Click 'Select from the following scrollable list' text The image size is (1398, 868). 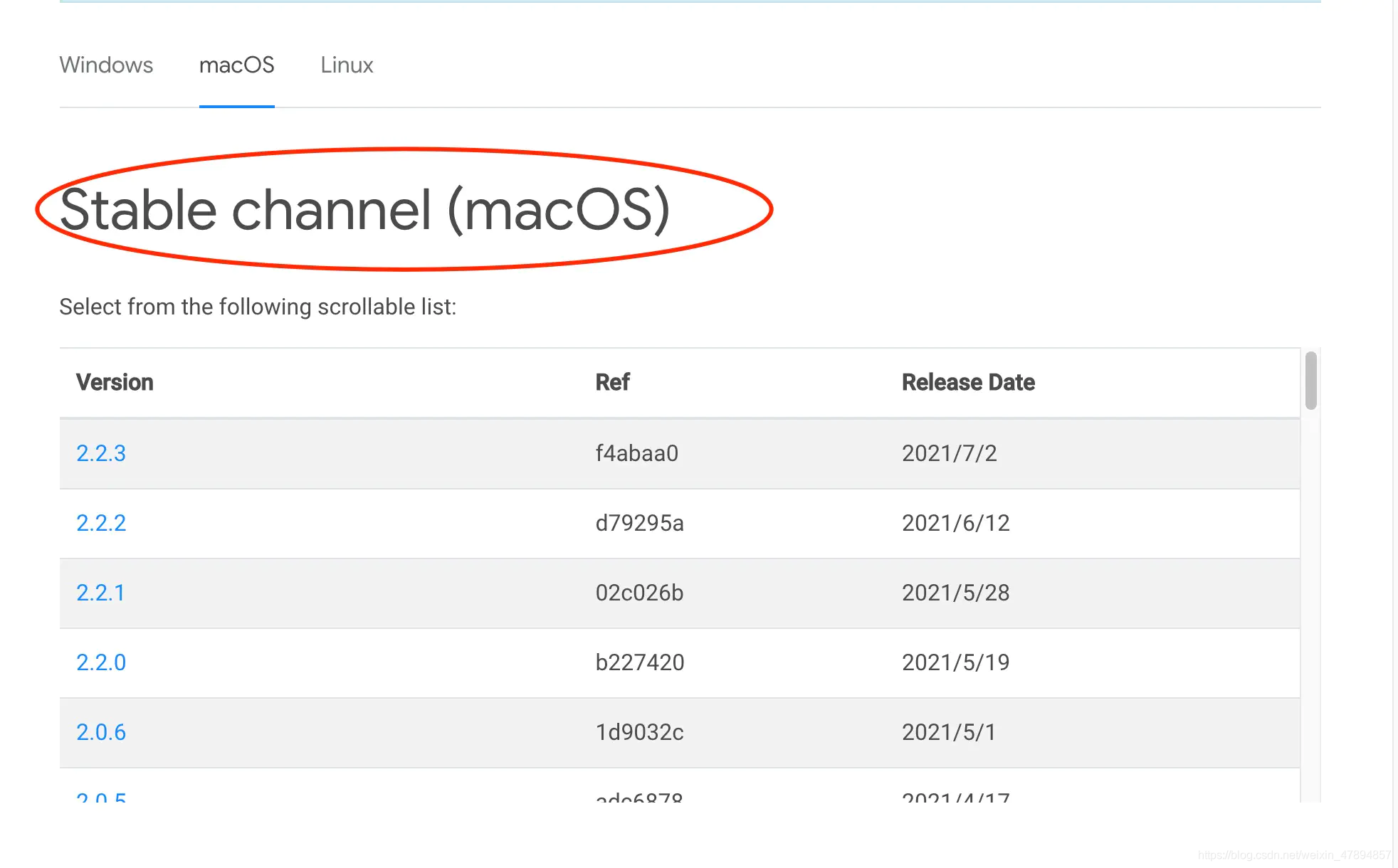coord(258,307)
